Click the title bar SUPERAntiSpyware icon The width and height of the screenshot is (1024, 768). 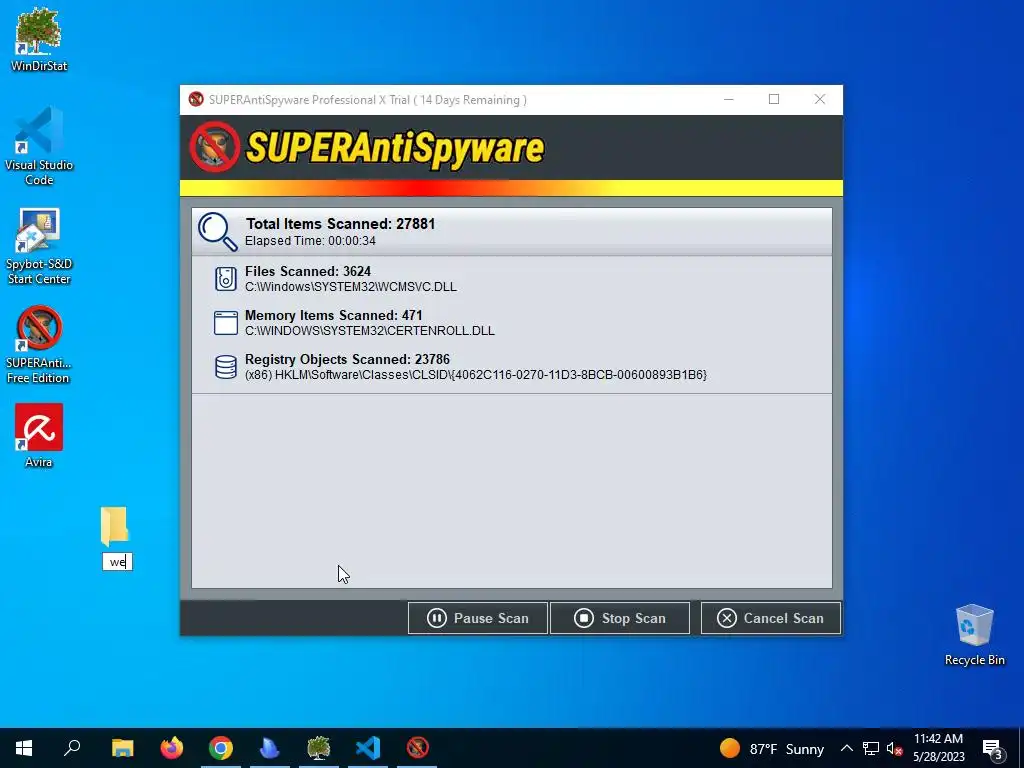click(196, 99)
